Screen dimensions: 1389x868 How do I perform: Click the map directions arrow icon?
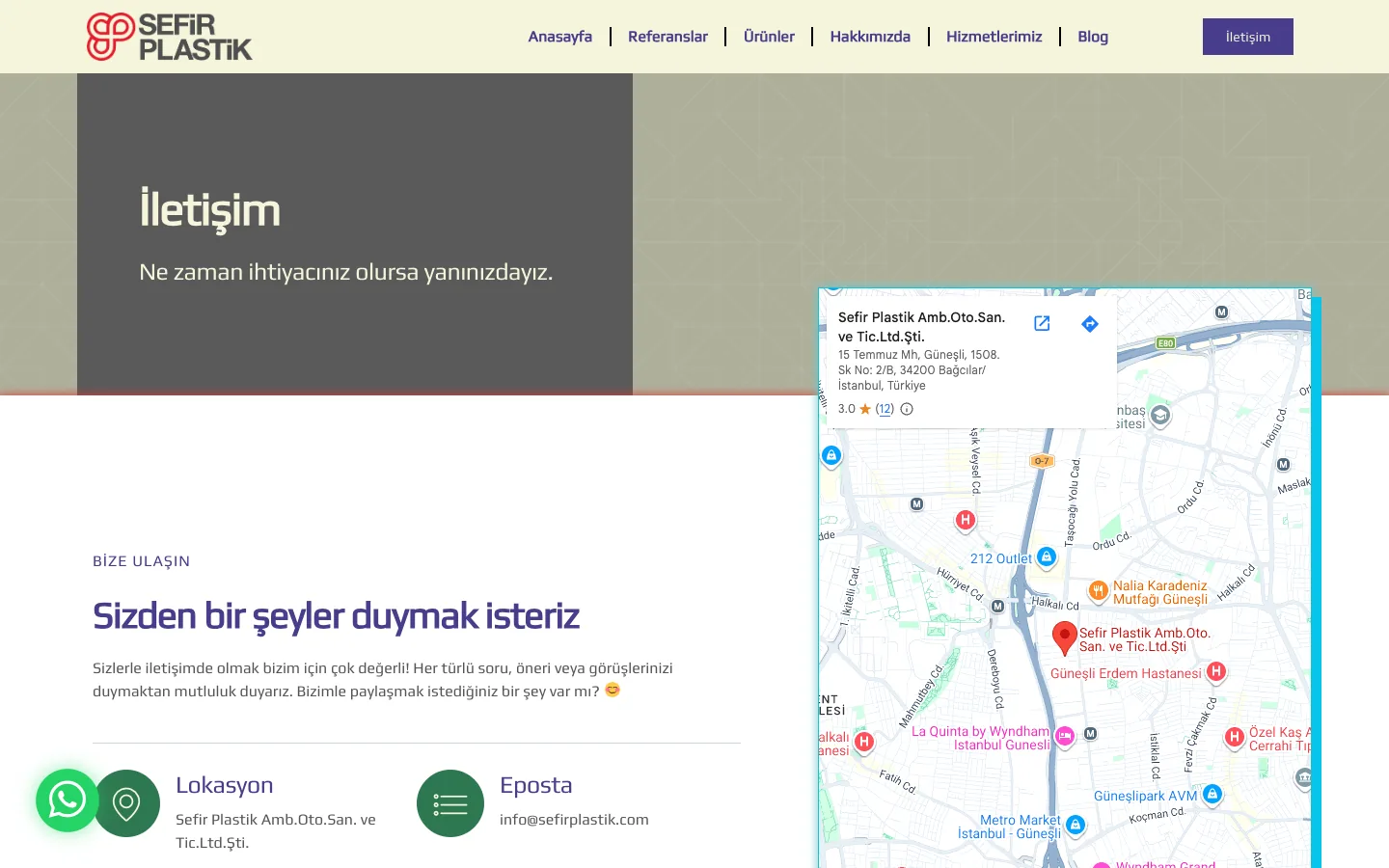coord(1090,323)
